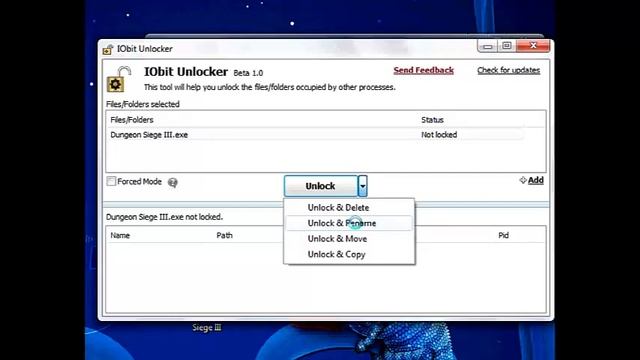The height and width of the screenshot is (360, 640).
Task: Click the Pid column header
Action: [x=503, y=236]
